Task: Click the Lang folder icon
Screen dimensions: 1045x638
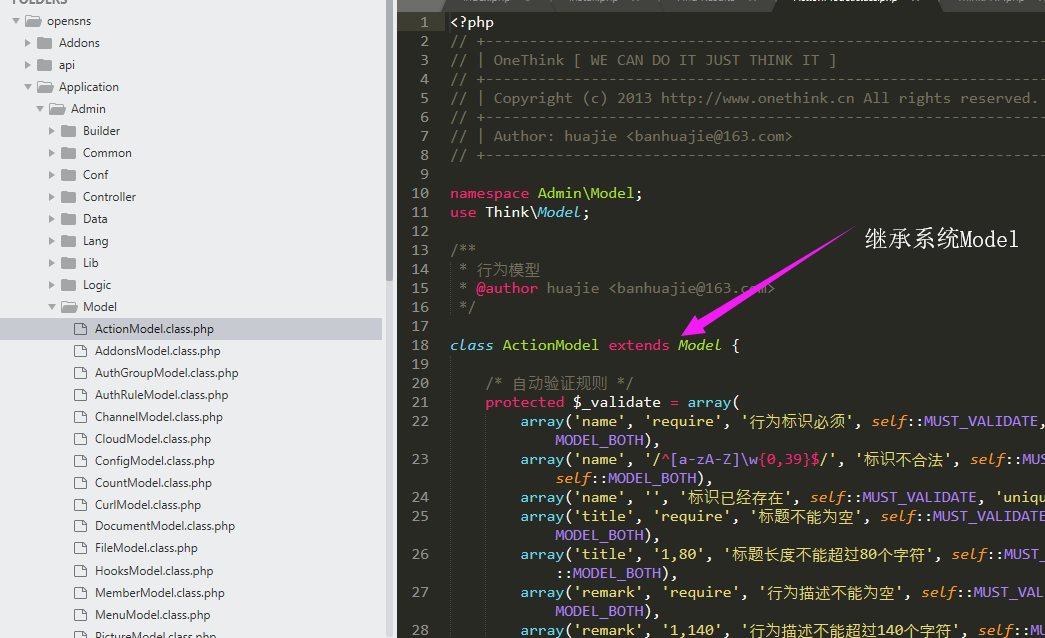Action: tap(69, 241)
